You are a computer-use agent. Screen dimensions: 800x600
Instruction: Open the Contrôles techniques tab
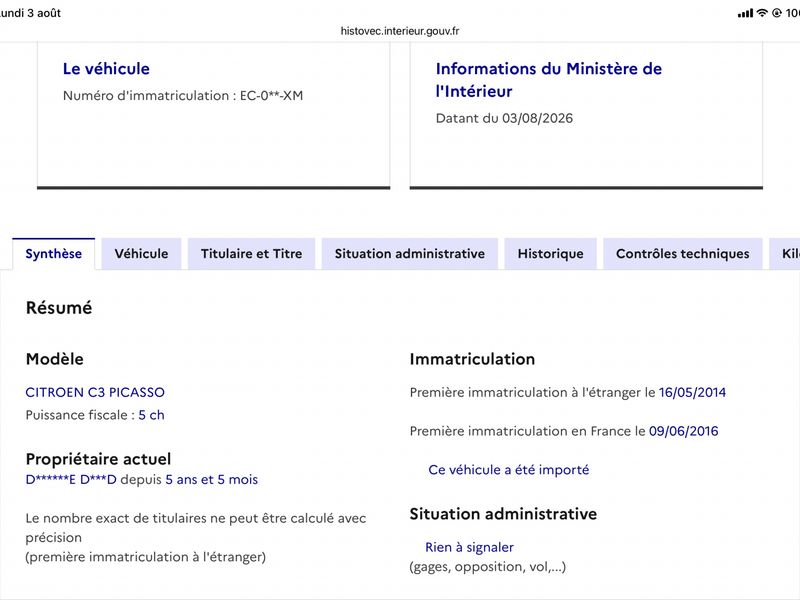[x=683, y=254]
